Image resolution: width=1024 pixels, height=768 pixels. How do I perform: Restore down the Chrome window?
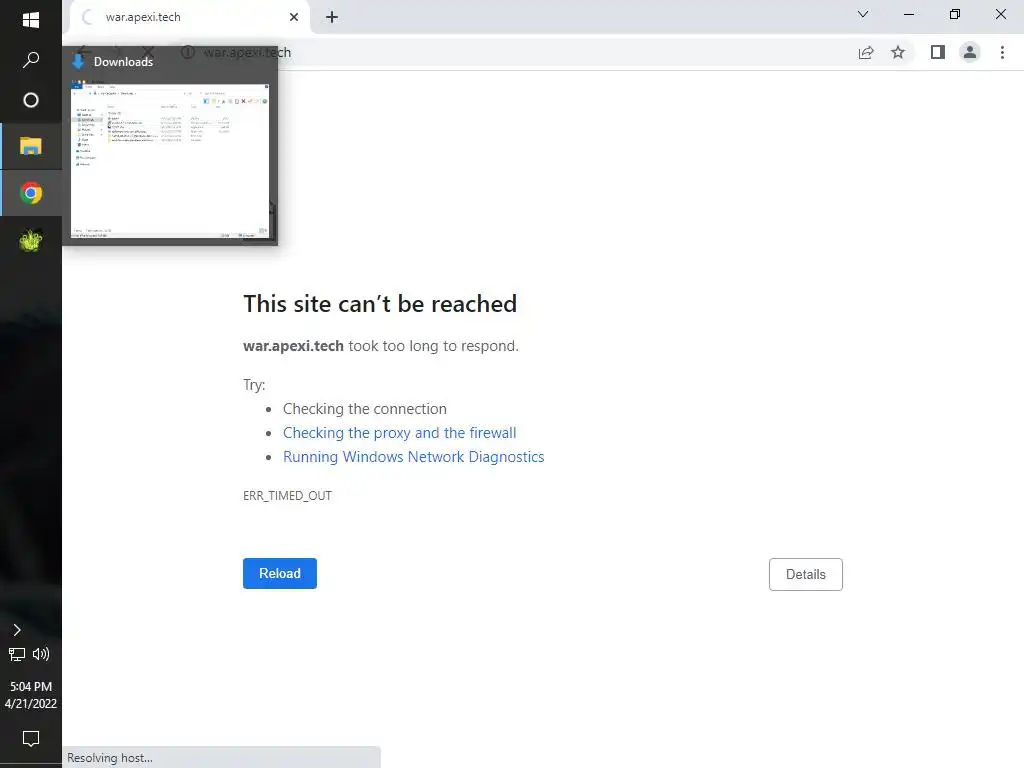click(955, 14)
